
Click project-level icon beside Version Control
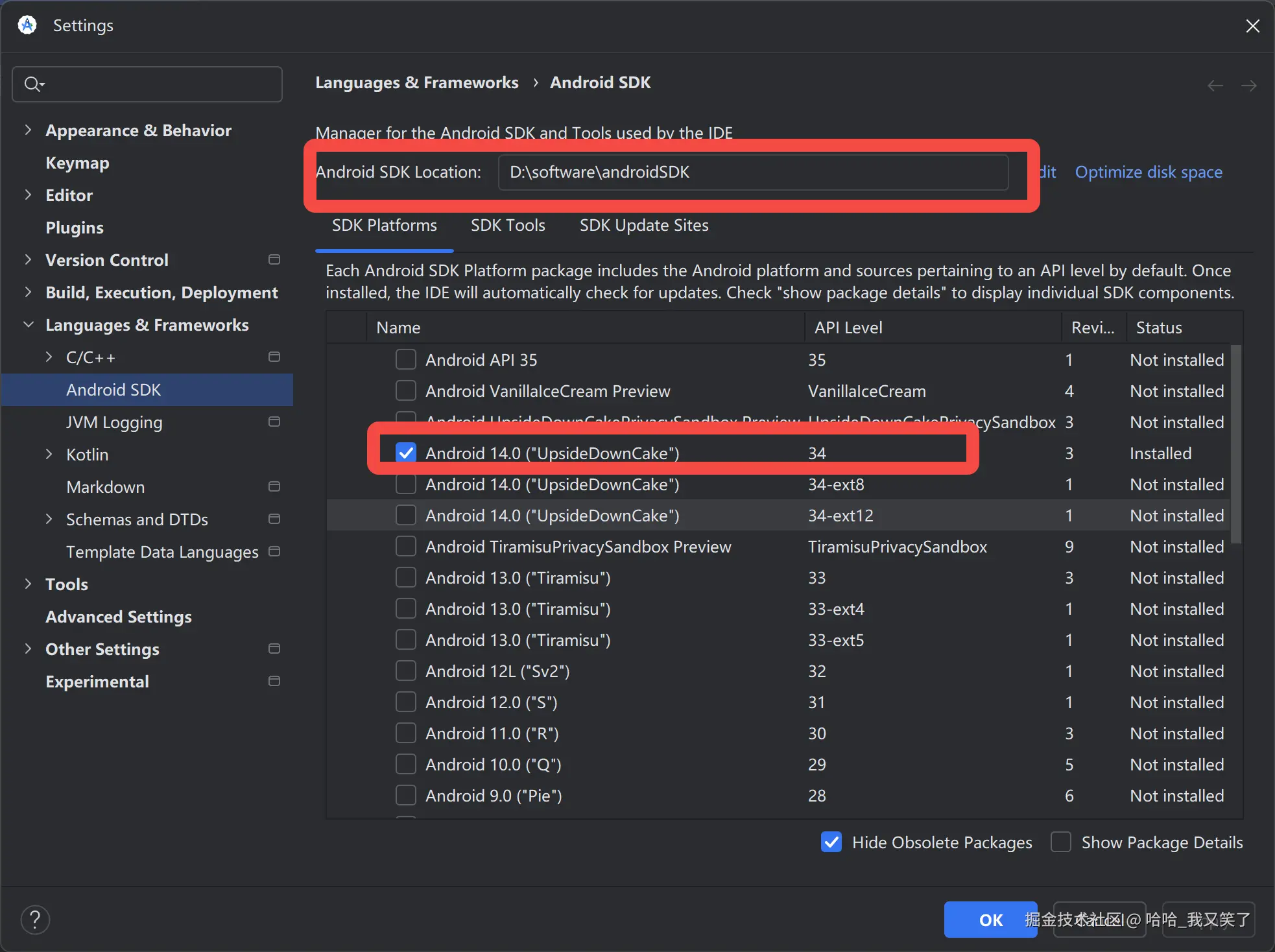pyautogui.click(x=274, y=259)
